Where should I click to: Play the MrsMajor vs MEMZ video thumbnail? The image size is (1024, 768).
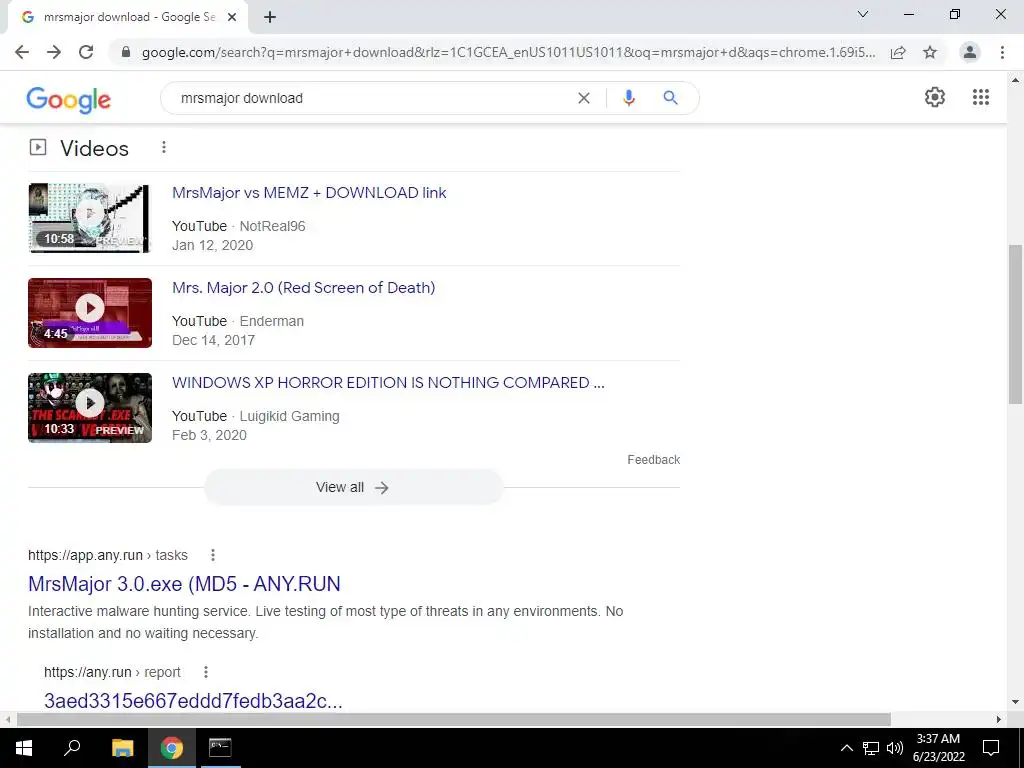[x=90, y=217]
